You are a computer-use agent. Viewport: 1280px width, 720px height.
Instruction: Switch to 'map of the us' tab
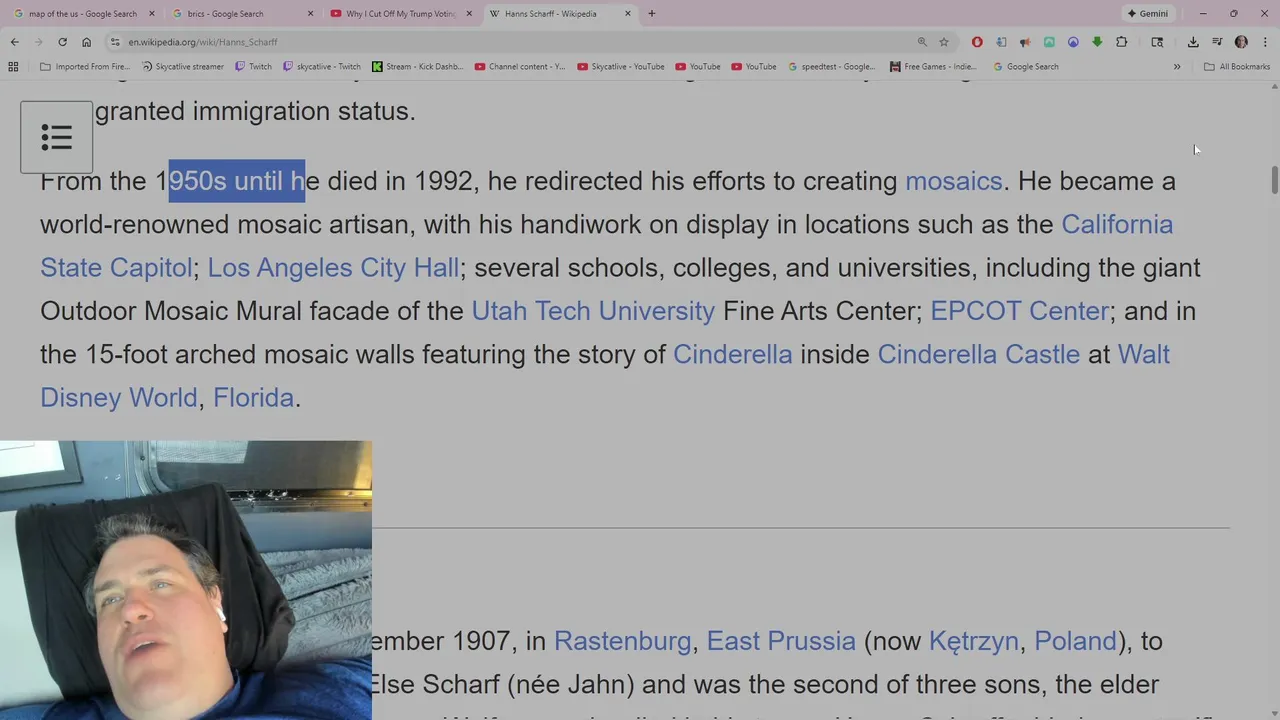(83, 14)
